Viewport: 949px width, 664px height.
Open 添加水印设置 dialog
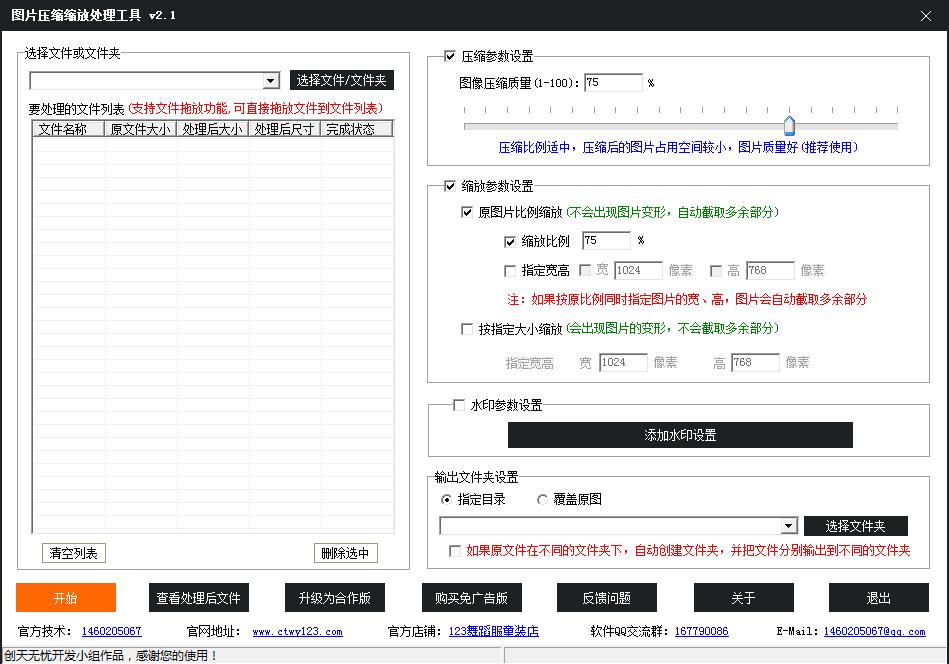(680, 435)
